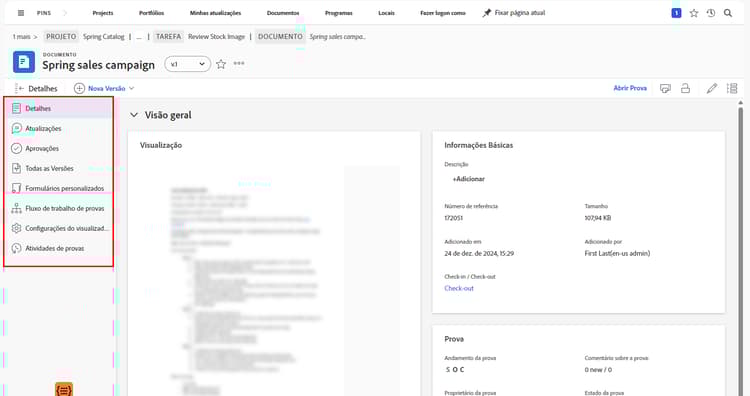The width and height of the screenshot is (750, 396).
Task: Click the pin icon for Fixar página atual
Action: point(486,13)
